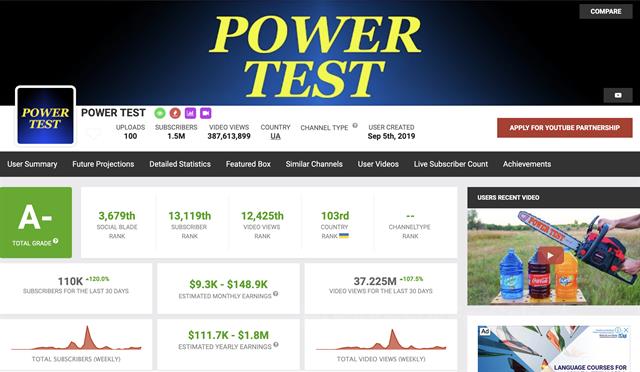Click the POWER TEST channel avatar
640x372 pixels.
[45, 116]
